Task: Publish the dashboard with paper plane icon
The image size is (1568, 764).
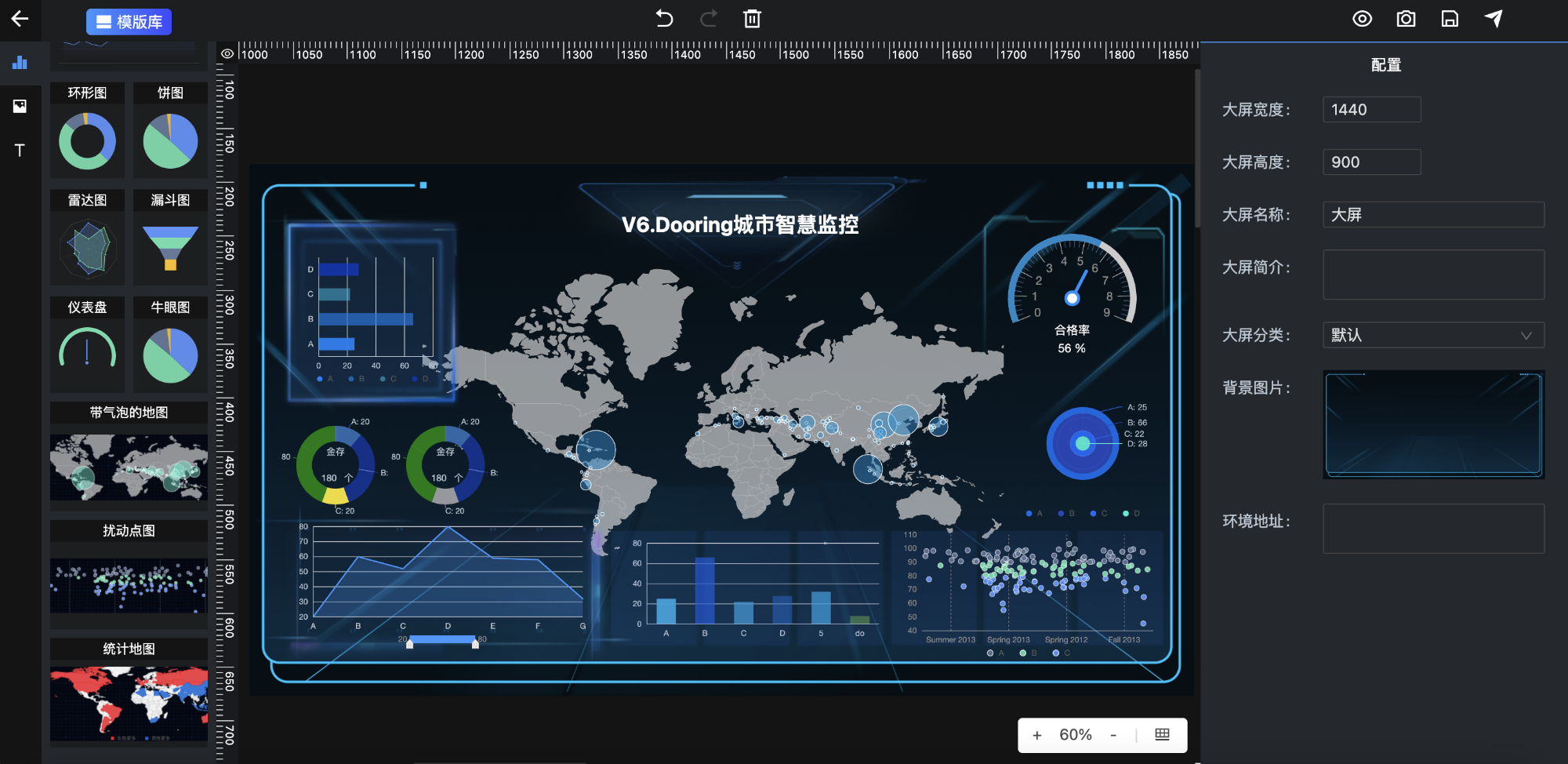Action: (x=1494, y=19)
